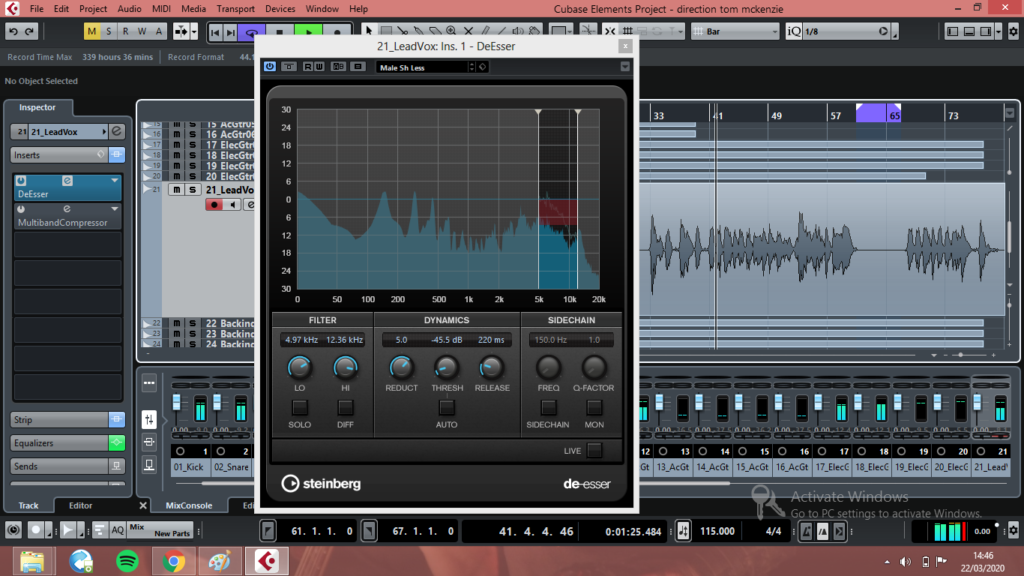Open File Explorer from the taskbar
This screenshot has width=1024, height=576.
pyautogui.click(x=32, y=561)
